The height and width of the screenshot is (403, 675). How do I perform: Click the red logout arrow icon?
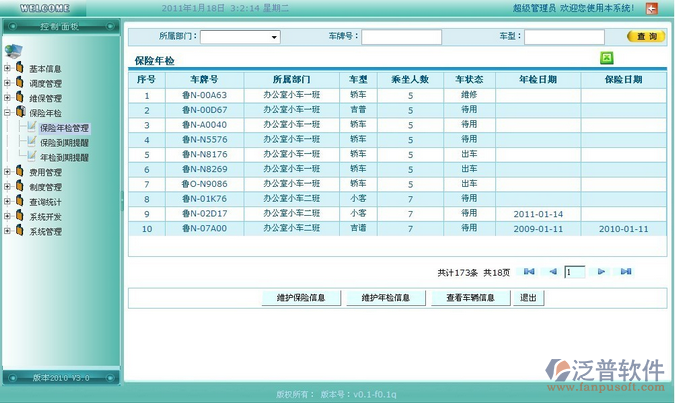pos(652,8)
